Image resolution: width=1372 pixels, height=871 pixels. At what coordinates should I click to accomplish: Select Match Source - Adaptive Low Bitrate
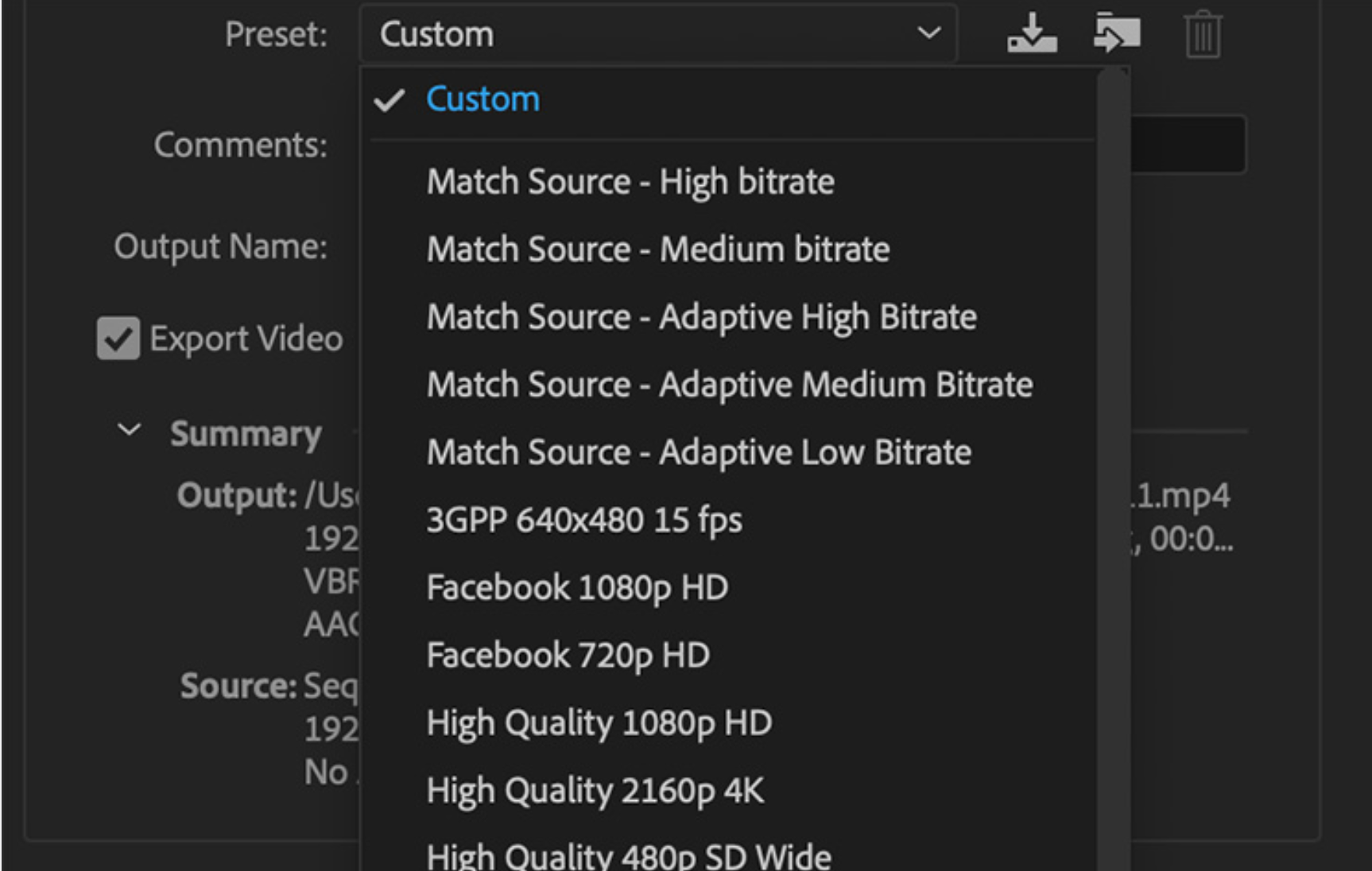pyautogui.click(x=699, y=452)
